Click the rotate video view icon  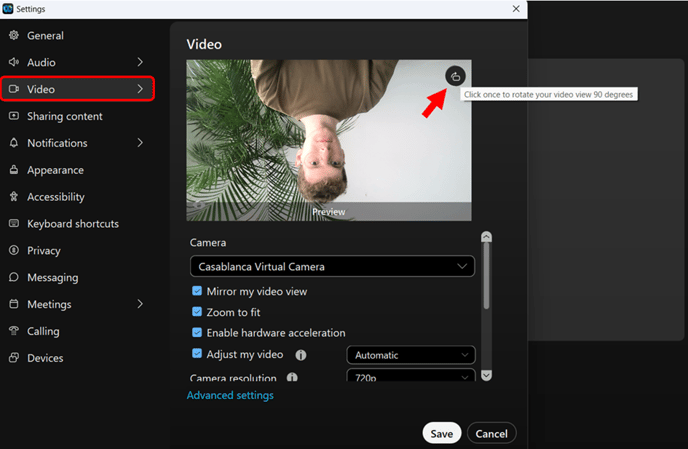(x=455, y=75)
